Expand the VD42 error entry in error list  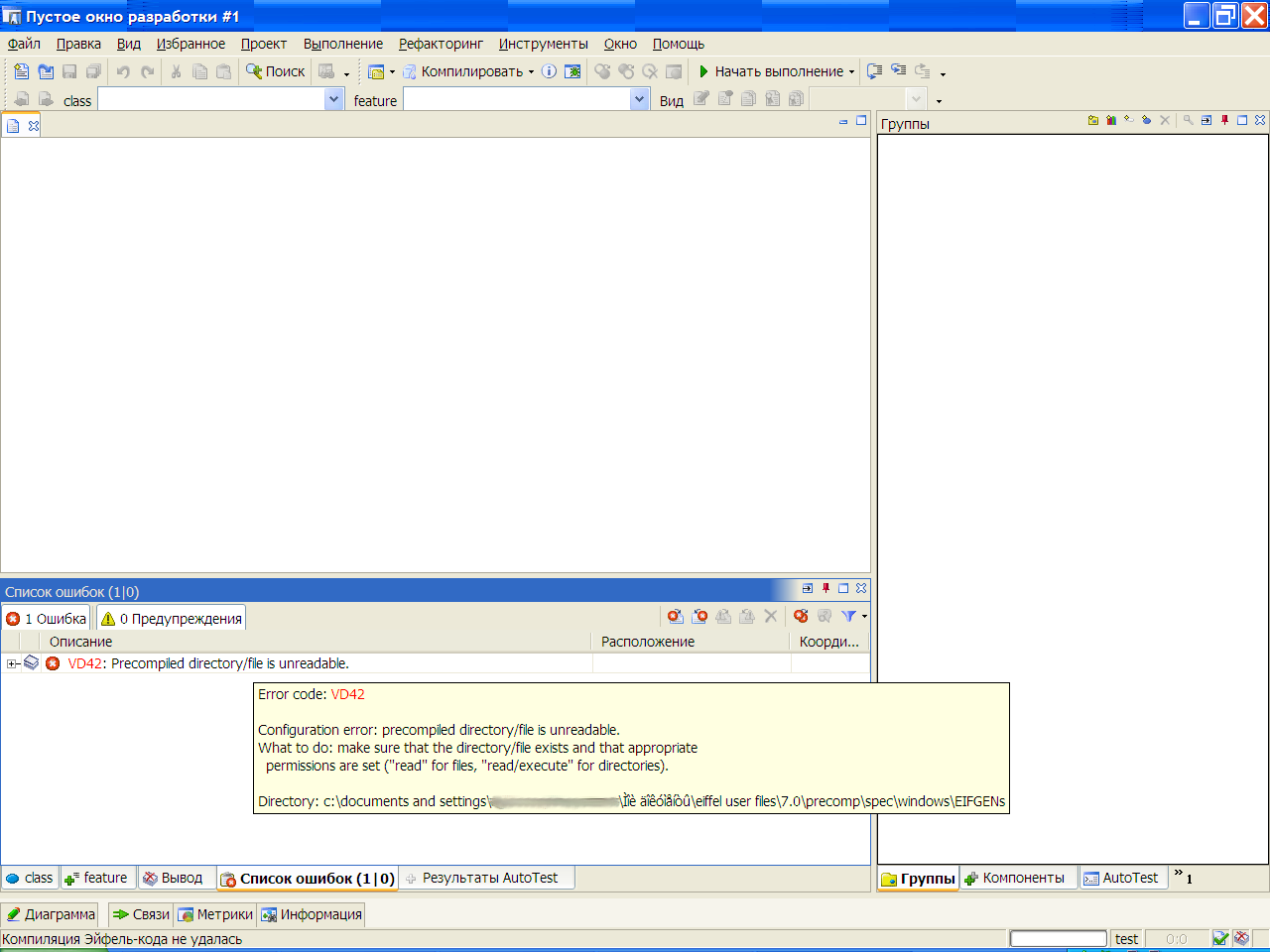pos(11,663)
